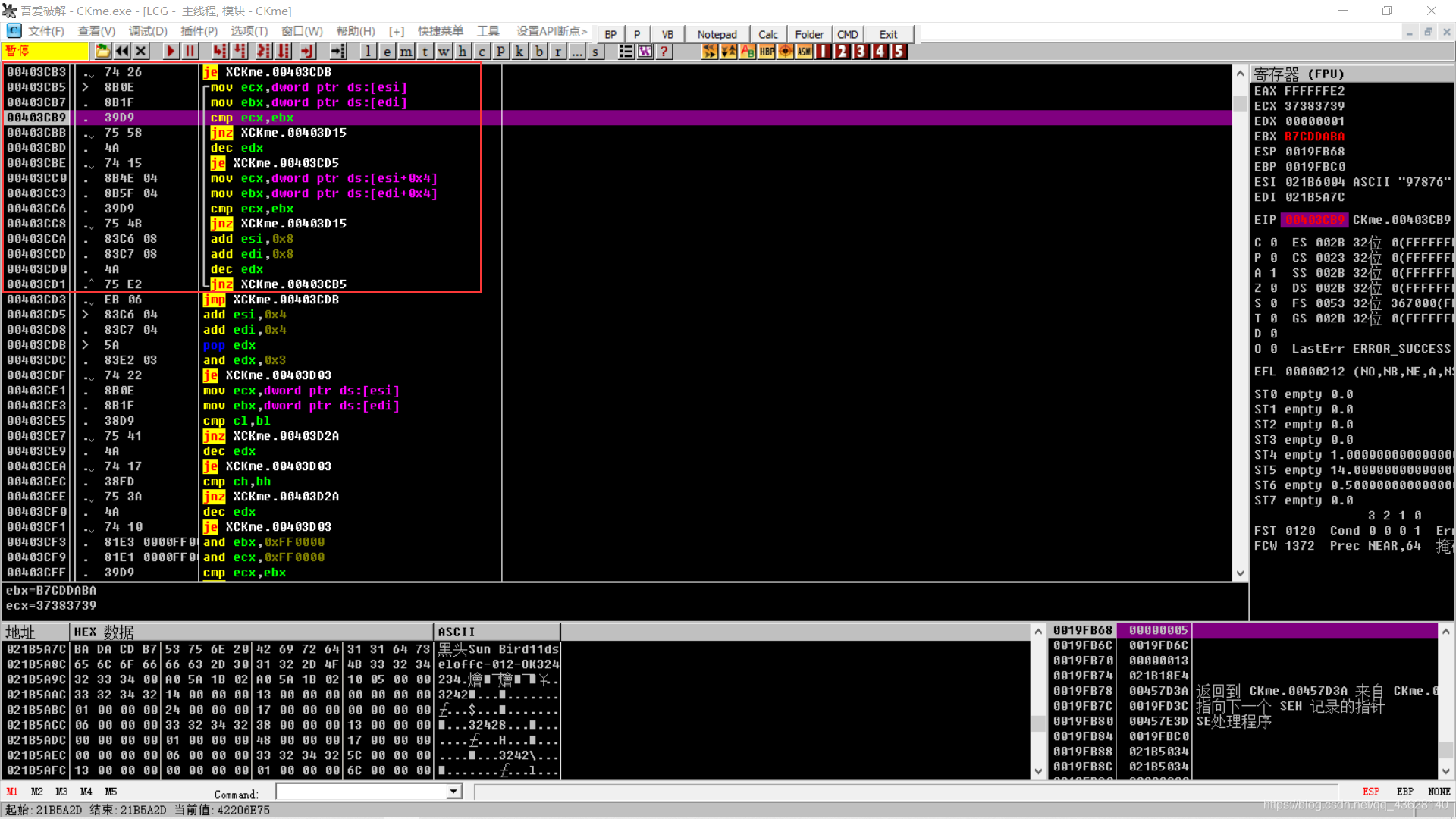Select NONE stack mode button

[x=1439, y=792]
